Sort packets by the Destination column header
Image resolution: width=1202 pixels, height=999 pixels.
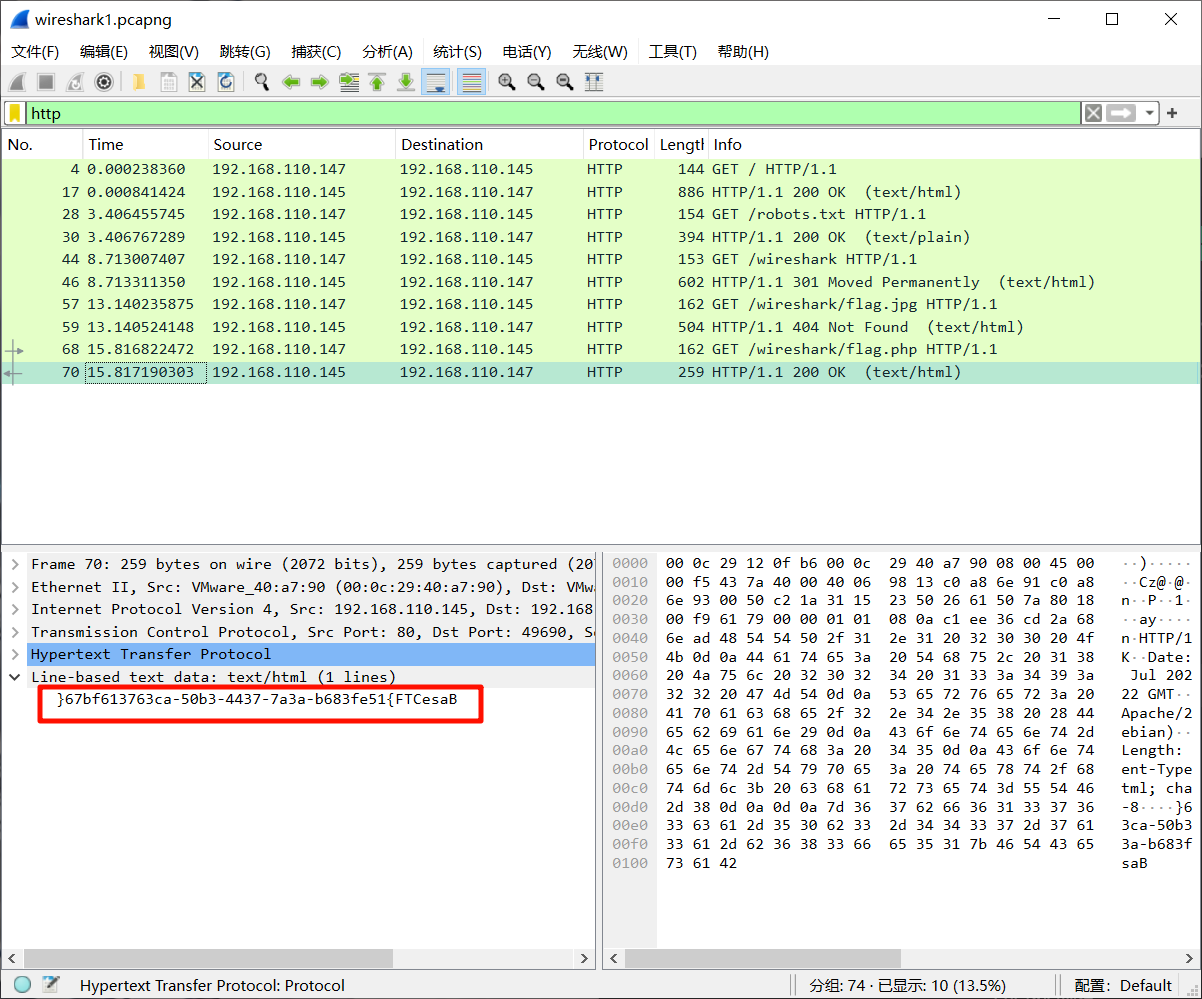(490, 145)
